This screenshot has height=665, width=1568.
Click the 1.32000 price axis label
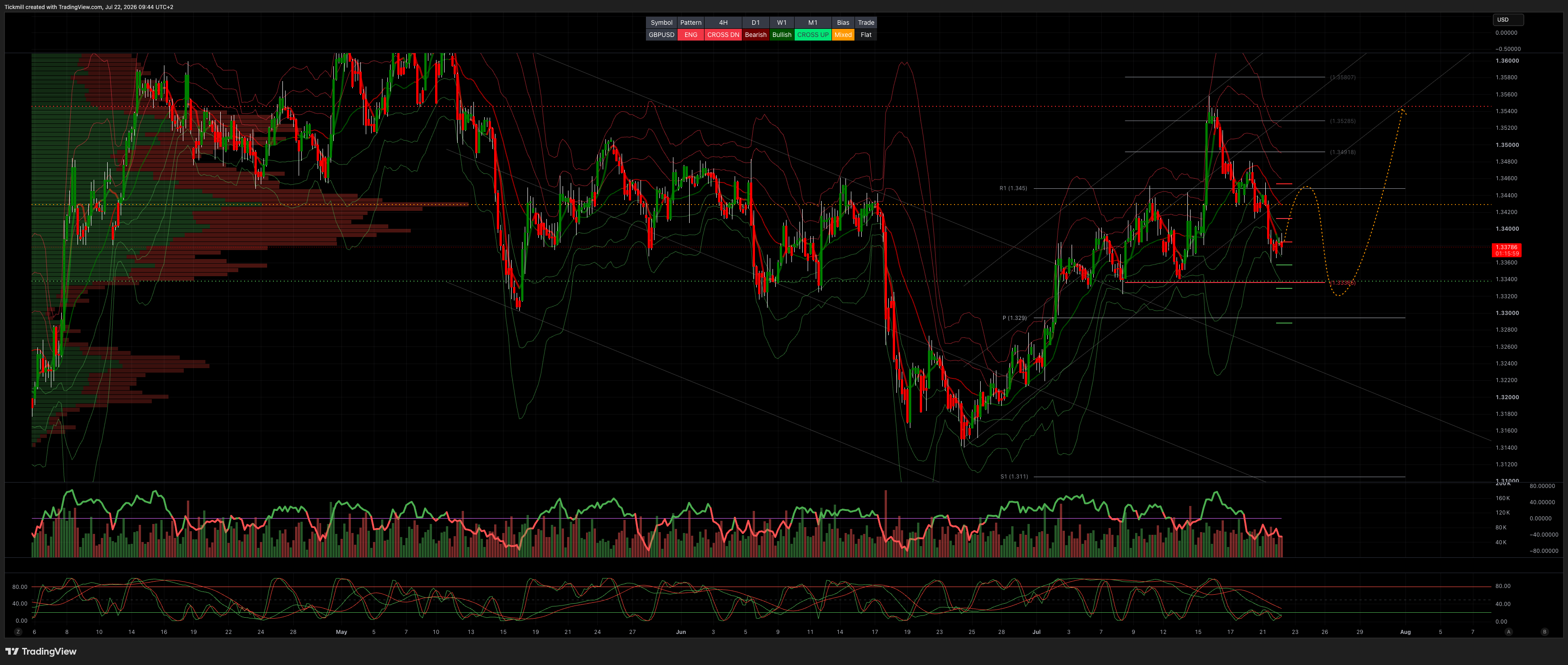(1507, 397)
